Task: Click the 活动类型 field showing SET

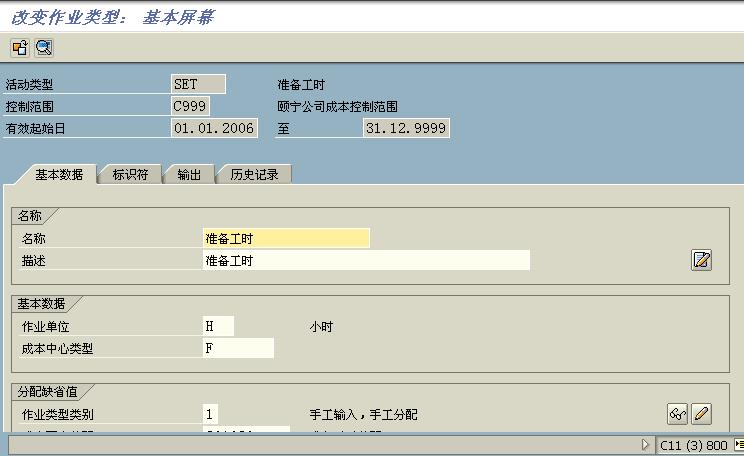Action: coord(198,85)
